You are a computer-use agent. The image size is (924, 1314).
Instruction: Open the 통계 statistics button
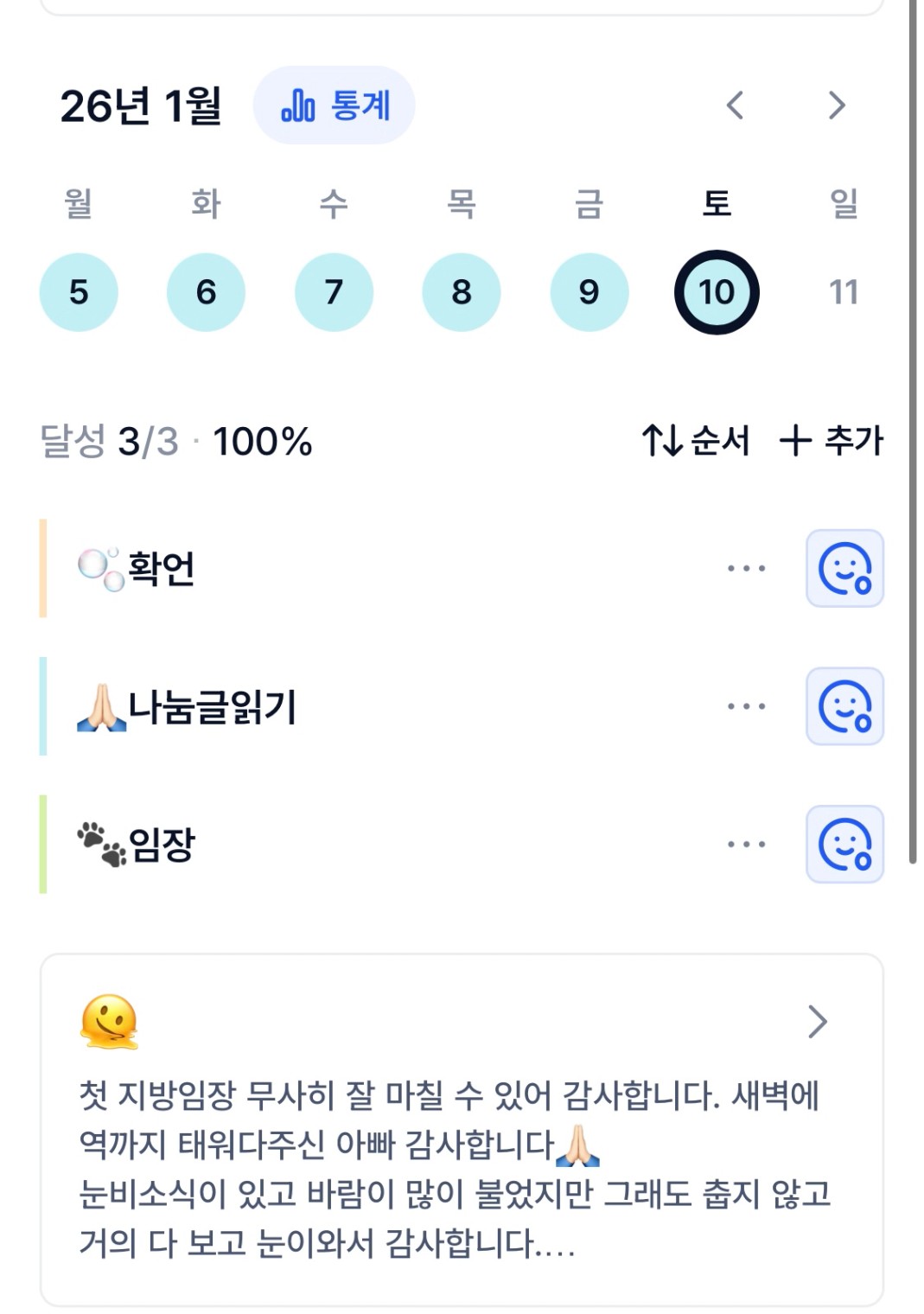point(335,105)
